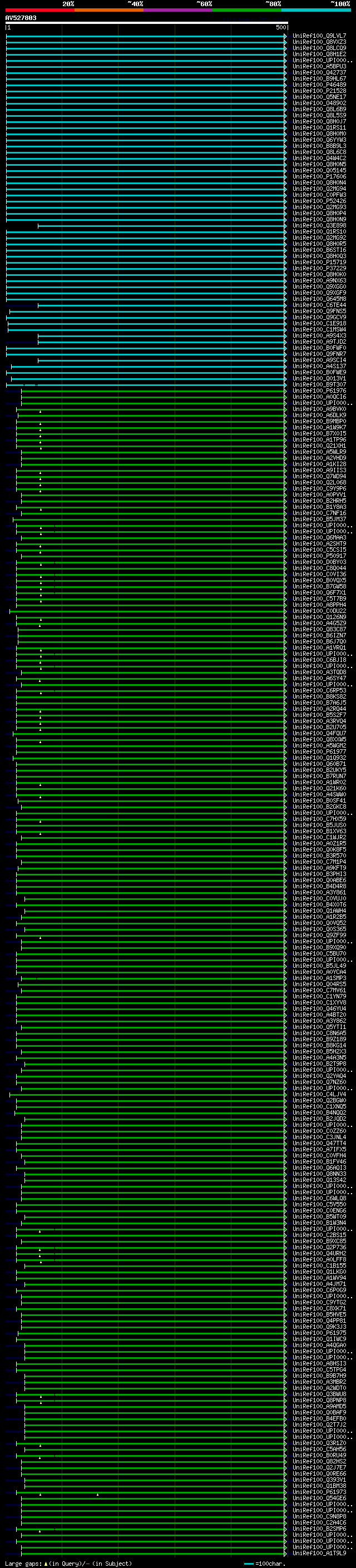Viewport: 356px width, 1568px height.
Task: Select the UniRef100_C0PFW3 label
Action: [x=319, y=195]
